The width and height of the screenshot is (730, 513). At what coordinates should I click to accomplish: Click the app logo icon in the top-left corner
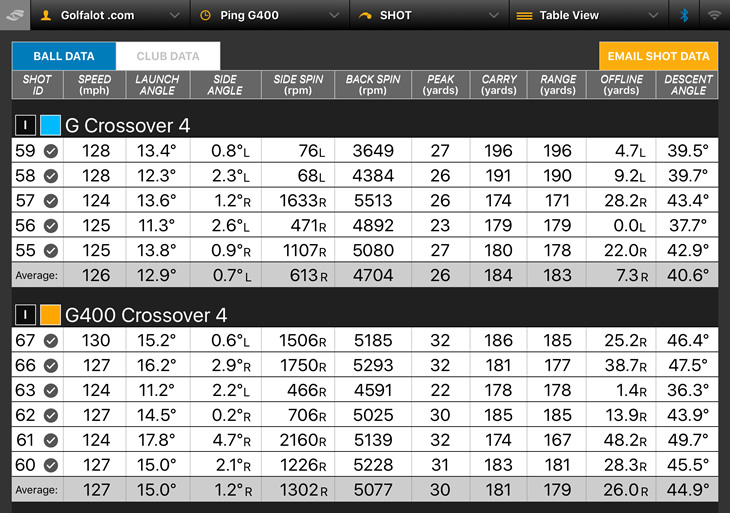pyautogui.click(x=15, y=15)
